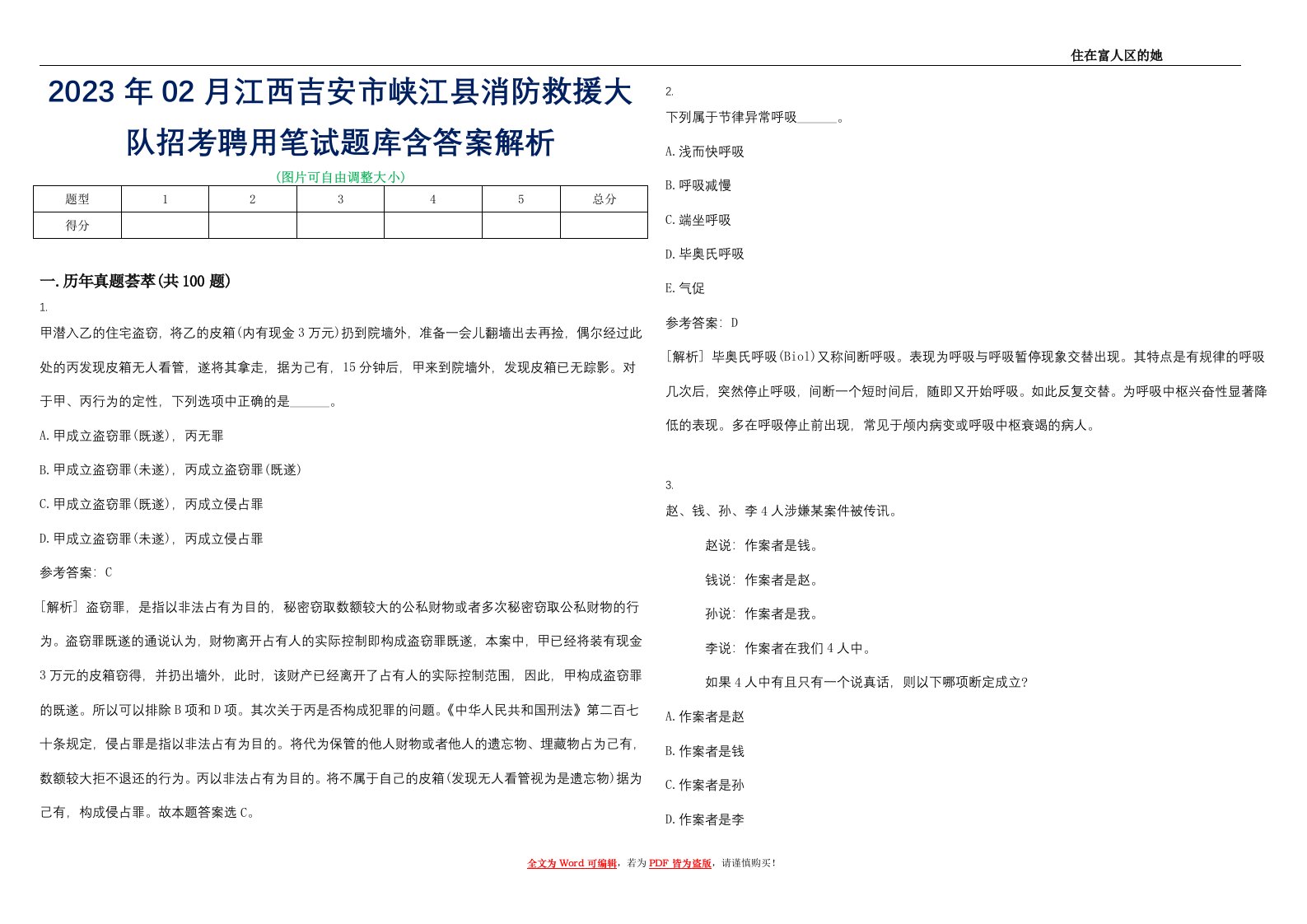The image size is (1307, 924).
Task: Select option 'A.甲成立盗窃罪(既遂)，丙无罪'
Action: 132,436
